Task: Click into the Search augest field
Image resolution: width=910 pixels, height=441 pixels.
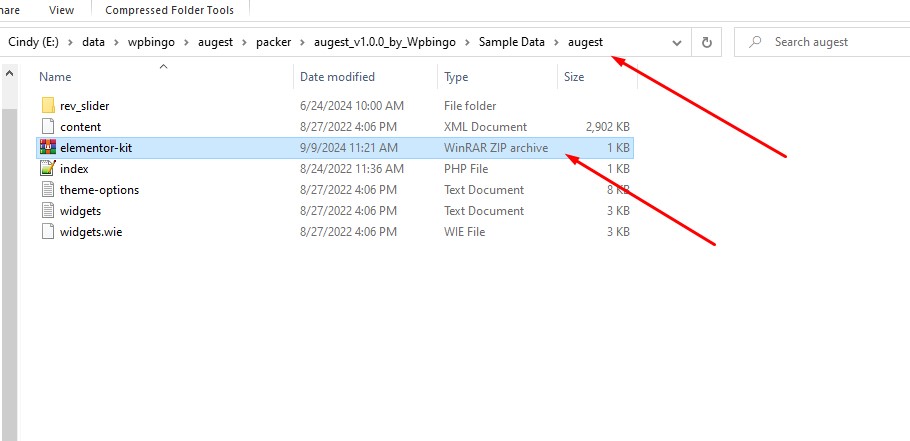Action: point(830,42)
